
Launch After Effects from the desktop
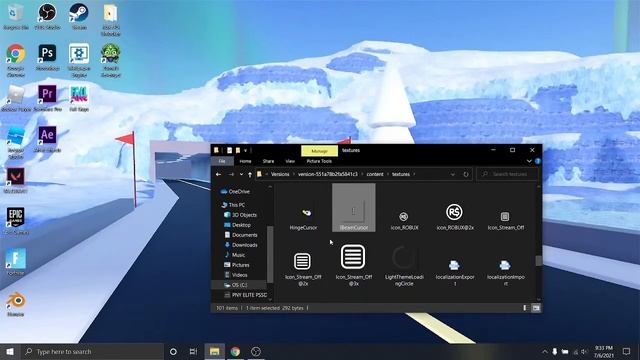coord(47,139)
